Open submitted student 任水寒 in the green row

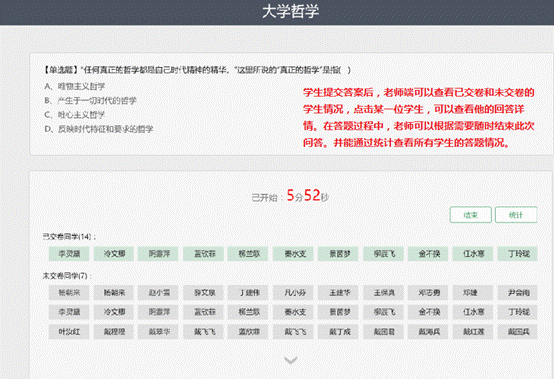(473, 254)
